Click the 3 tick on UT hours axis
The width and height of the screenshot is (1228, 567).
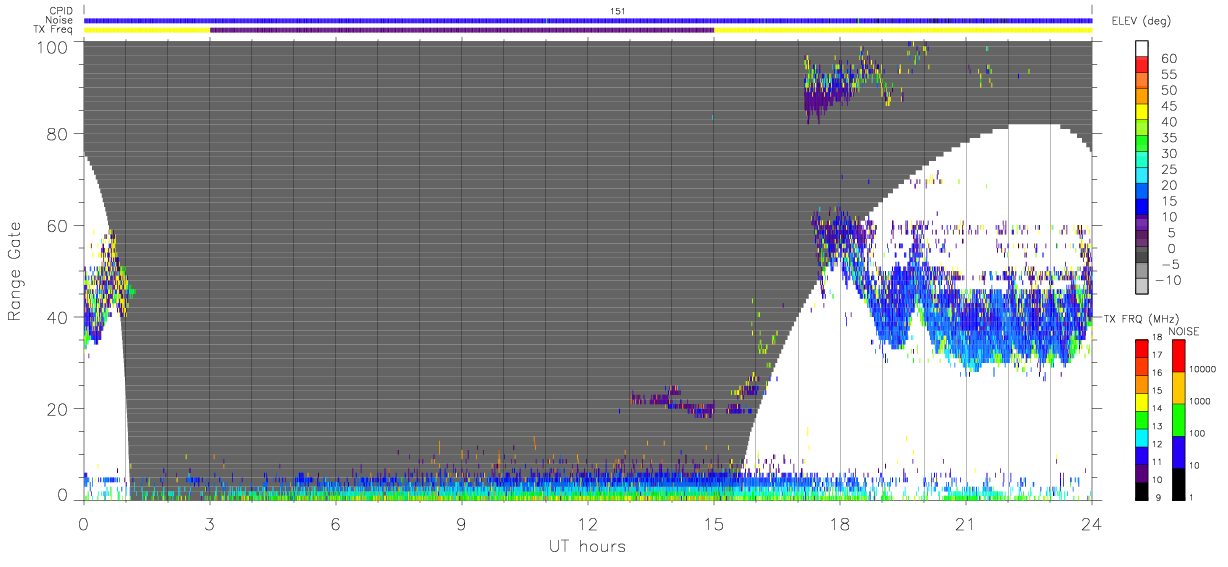click(209, 524)
